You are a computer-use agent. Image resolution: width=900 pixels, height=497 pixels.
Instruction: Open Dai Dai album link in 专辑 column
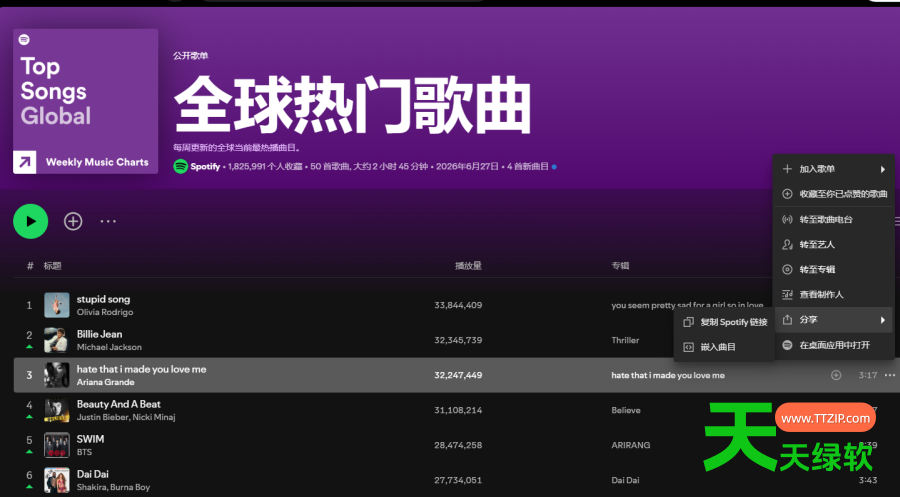[625, 480]
